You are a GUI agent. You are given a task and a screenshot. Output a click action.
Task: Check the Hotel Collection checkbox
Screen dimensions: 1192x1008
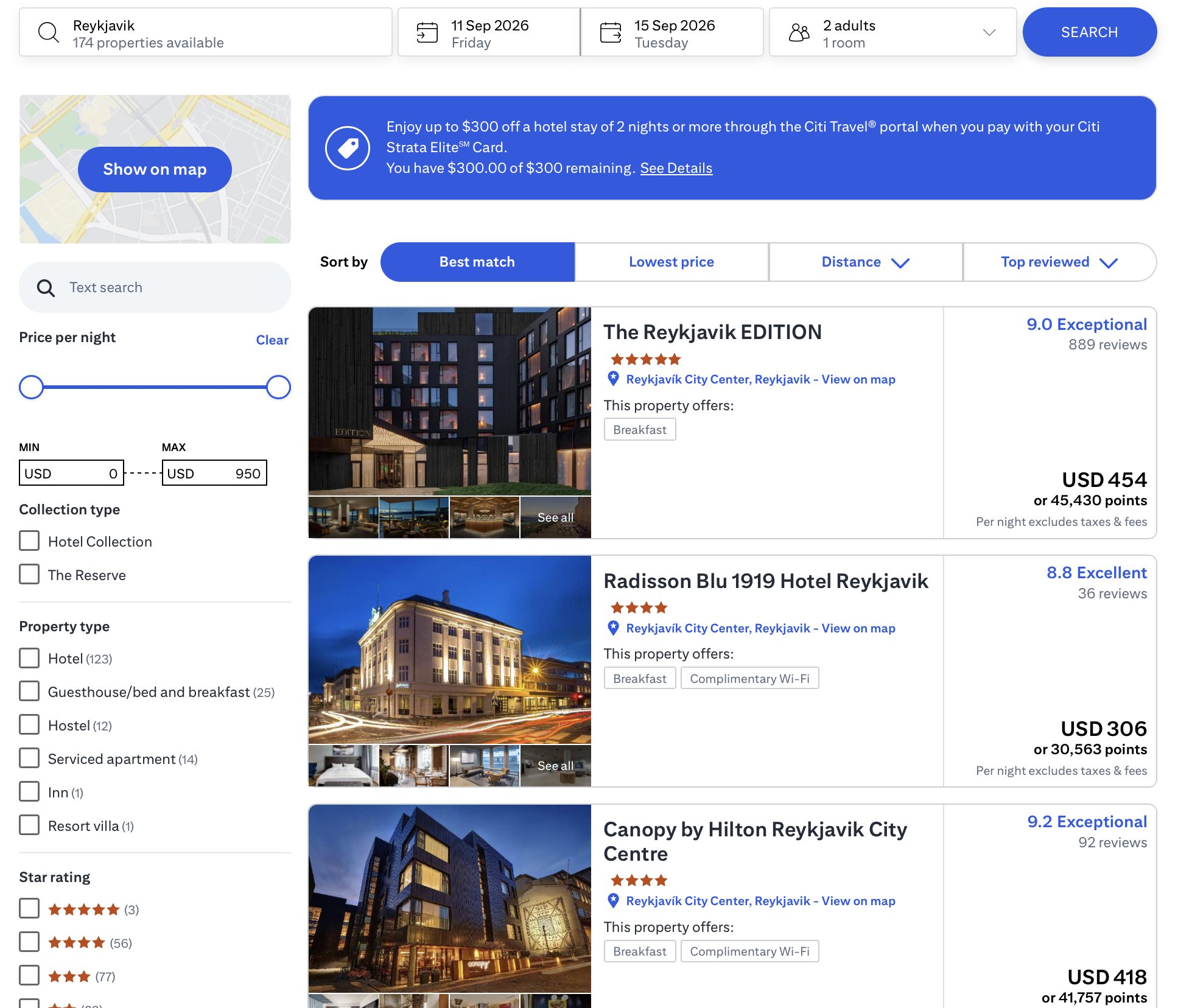tap(29, 541)
